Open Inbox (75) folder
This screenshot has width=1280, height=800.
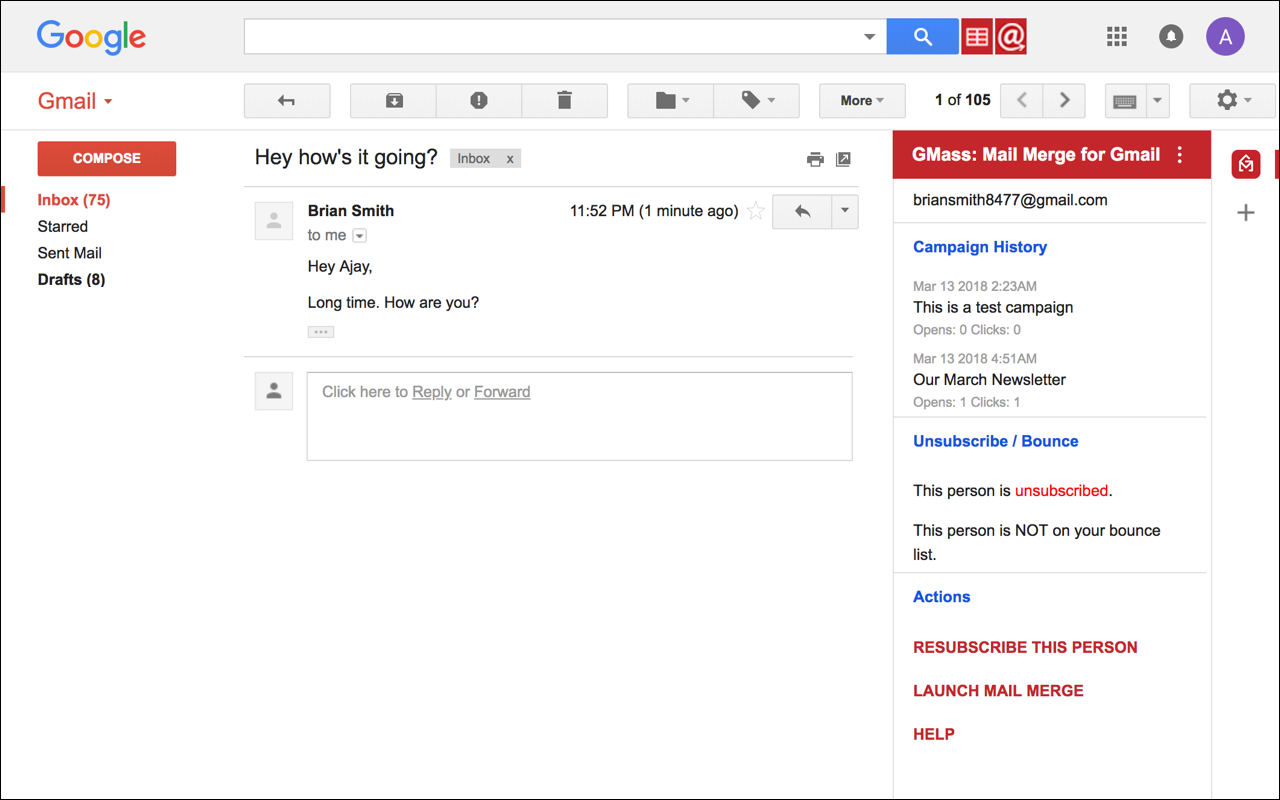point(74,200)
